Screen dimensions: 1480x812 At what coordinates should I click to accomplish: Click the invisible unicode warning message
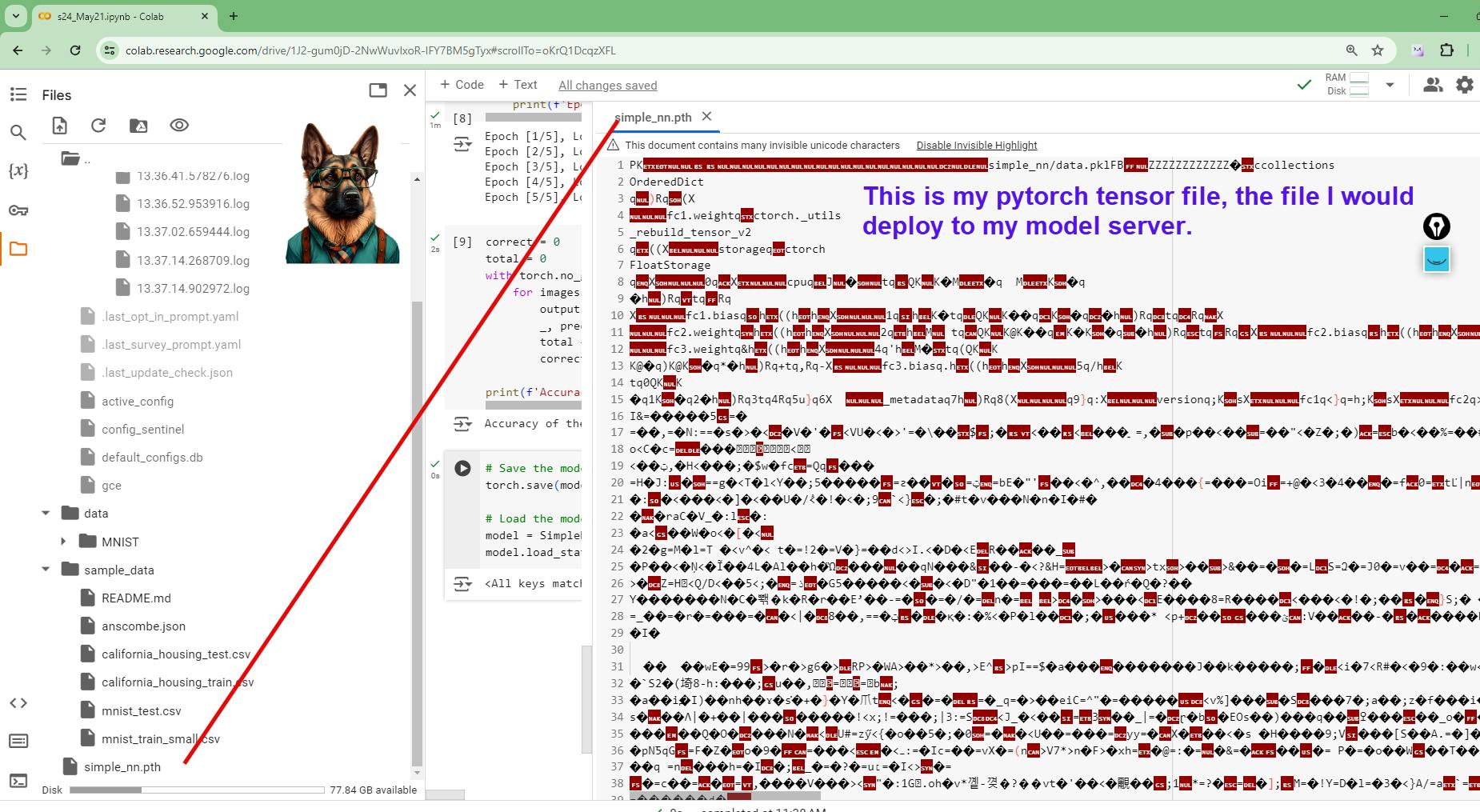(x=762, y=145)
